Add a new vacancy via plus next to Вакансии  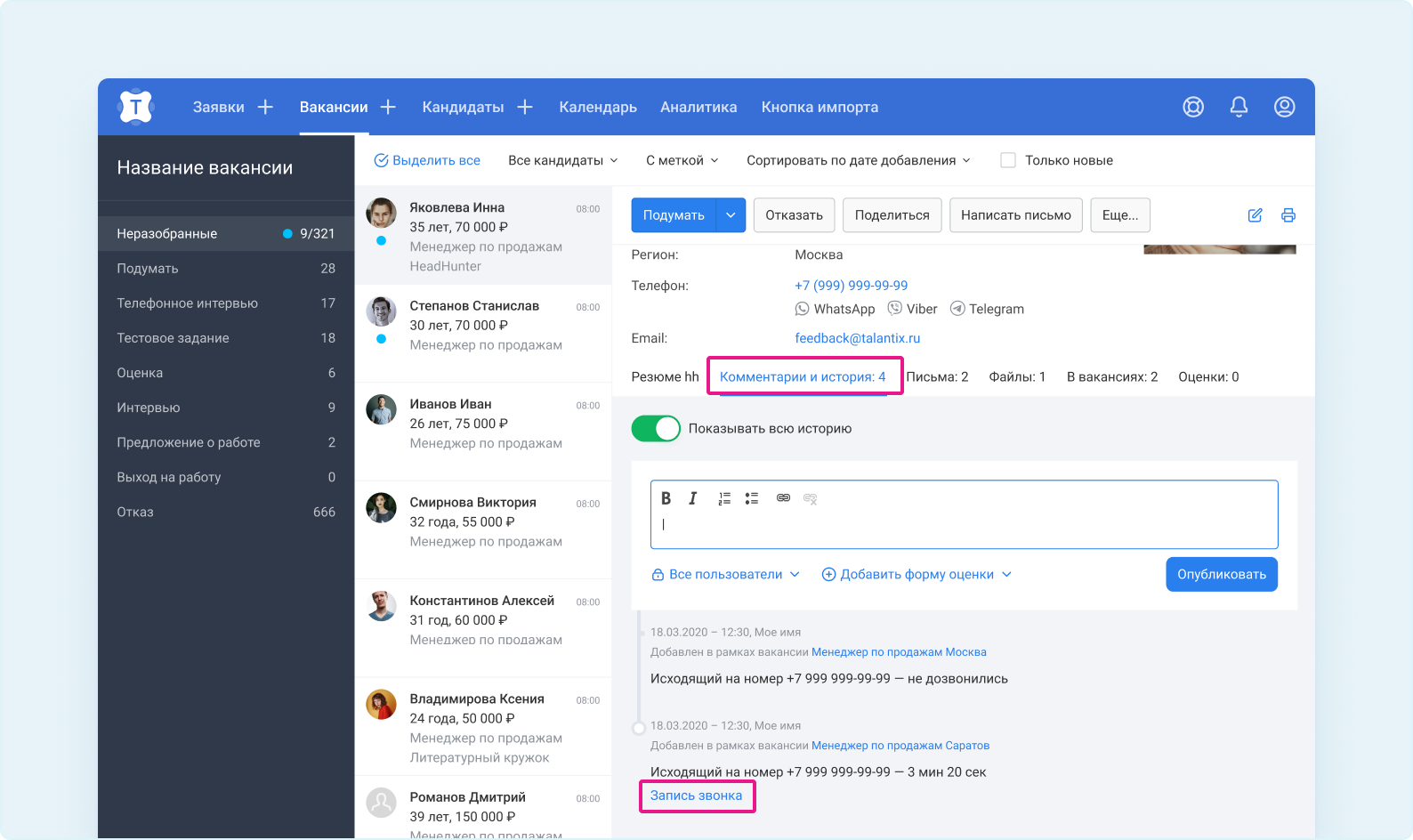388,107
